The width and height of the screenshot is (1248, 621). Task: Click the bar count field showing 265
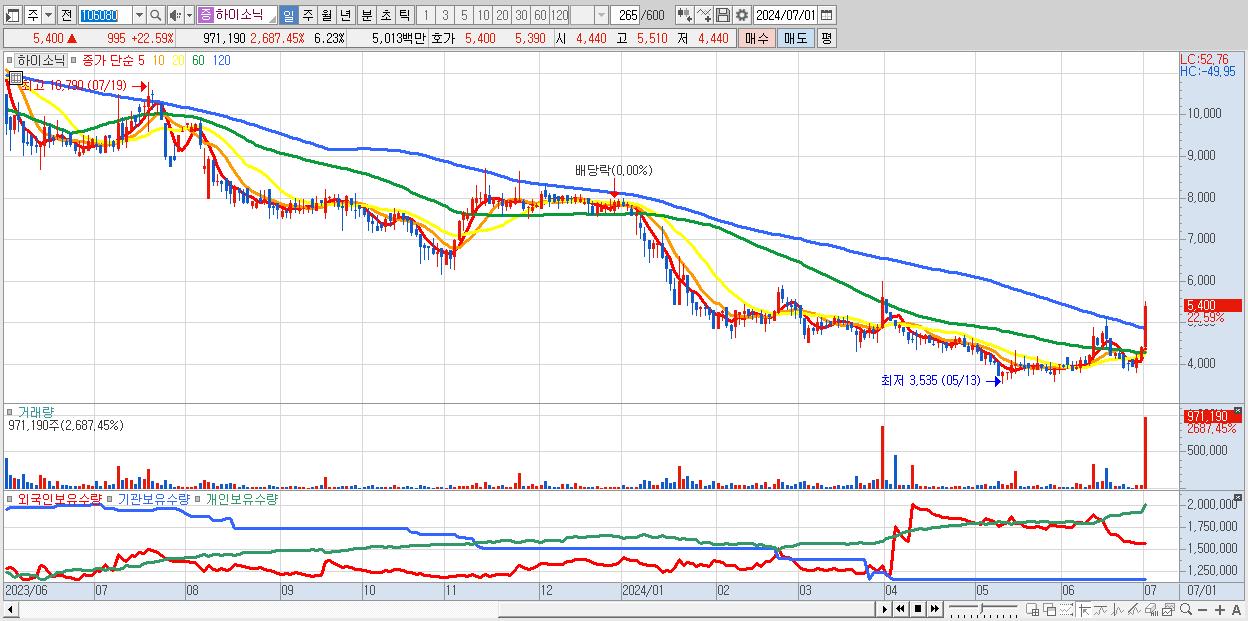pyautogui.click(x=625, y=15)
